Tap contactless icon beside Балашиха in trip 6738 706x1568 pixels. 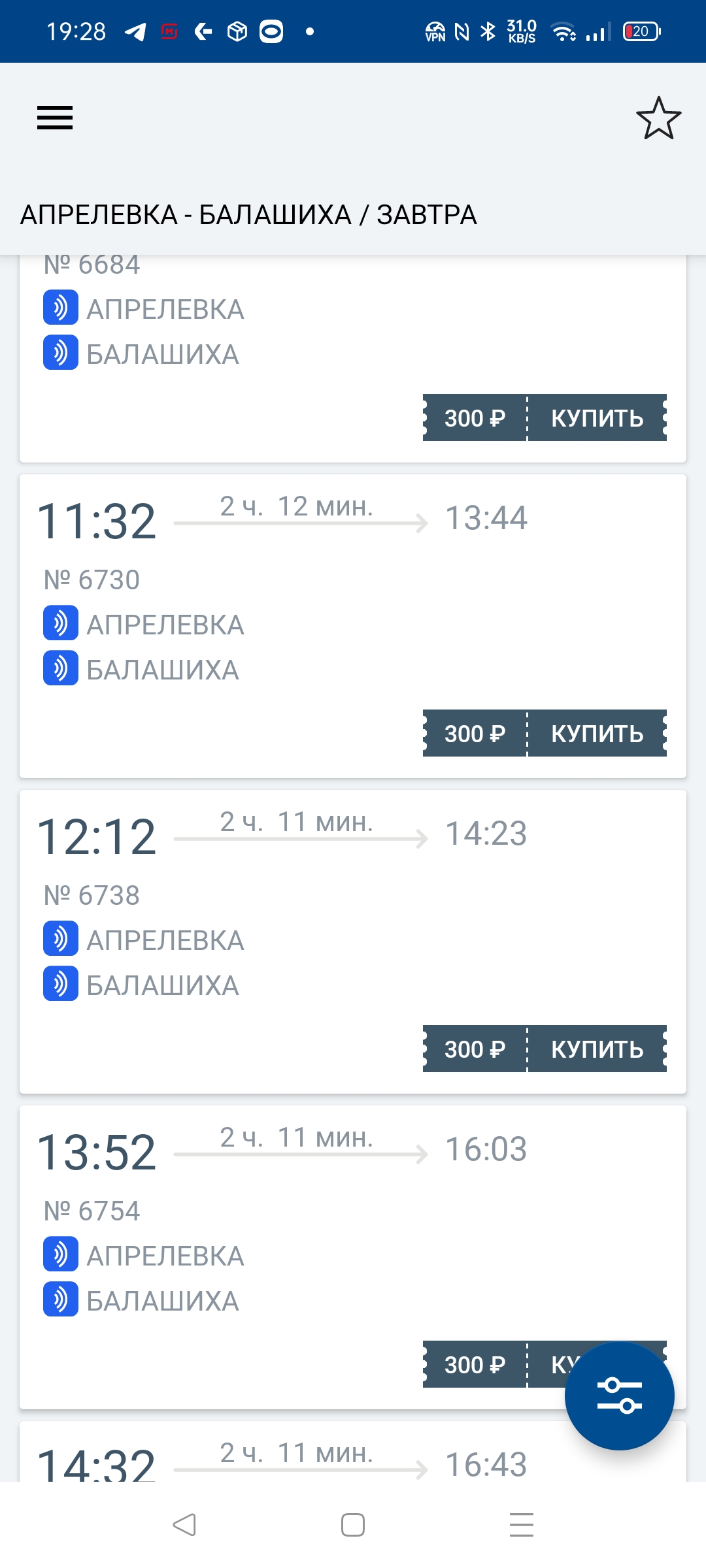point(61,984)
